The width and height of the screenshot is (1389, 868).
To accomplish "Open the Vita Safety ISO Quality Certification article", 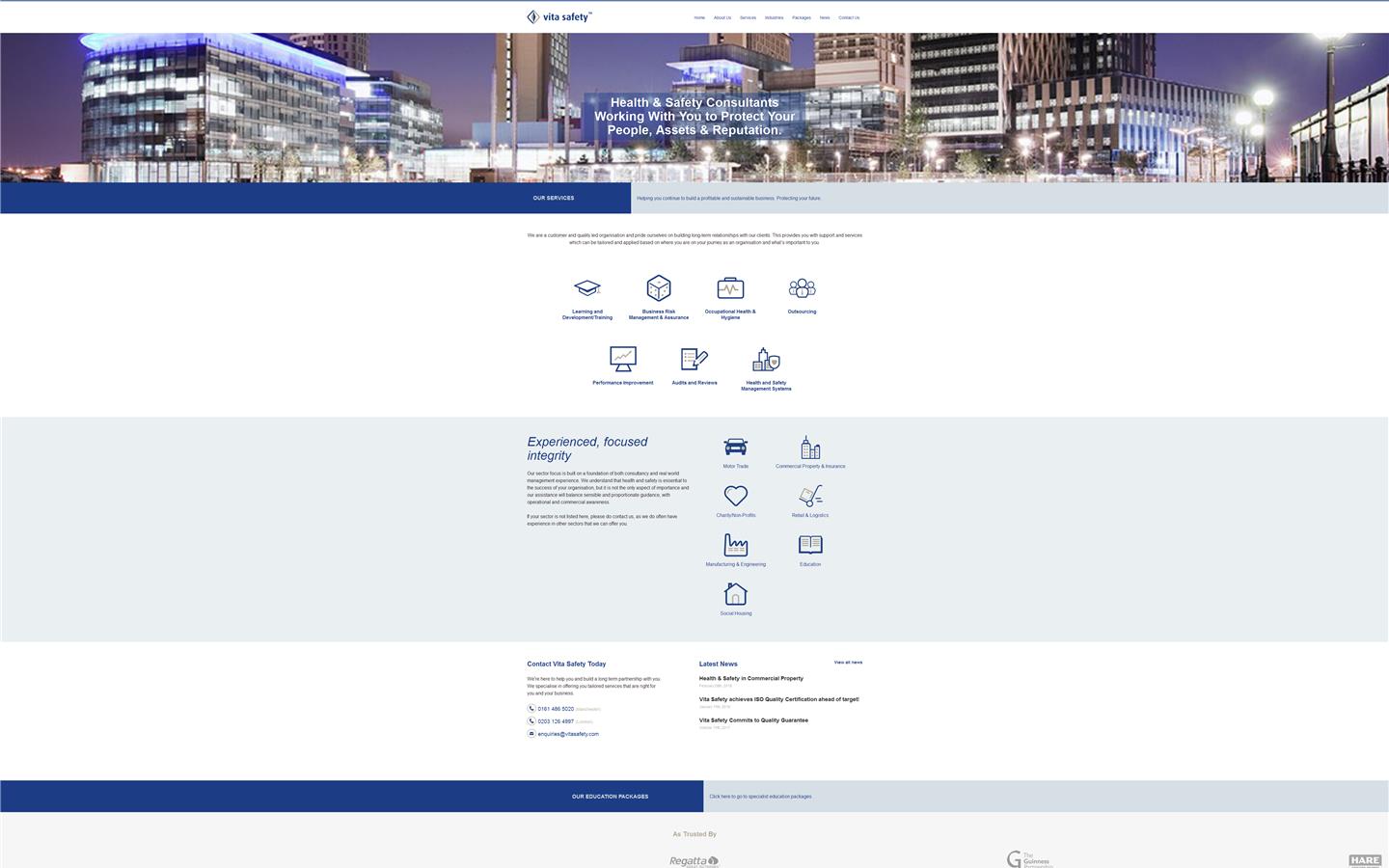I will coord(777,698).
